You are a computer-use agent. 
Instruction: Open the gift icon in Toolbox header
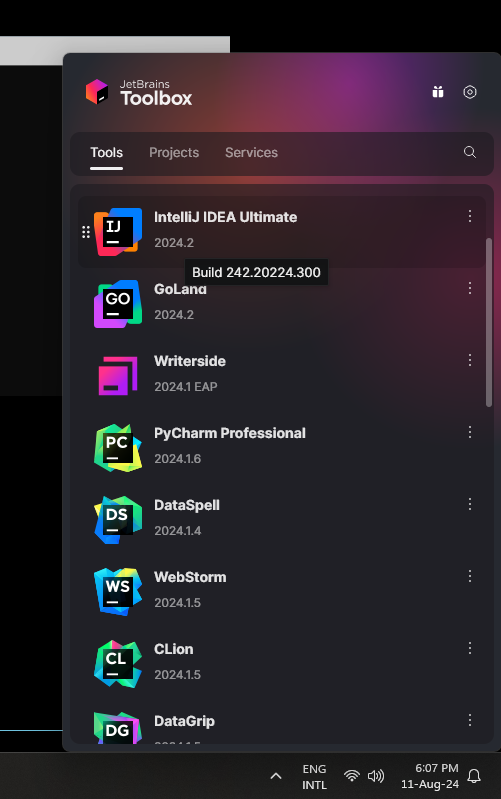pos(438,92)
